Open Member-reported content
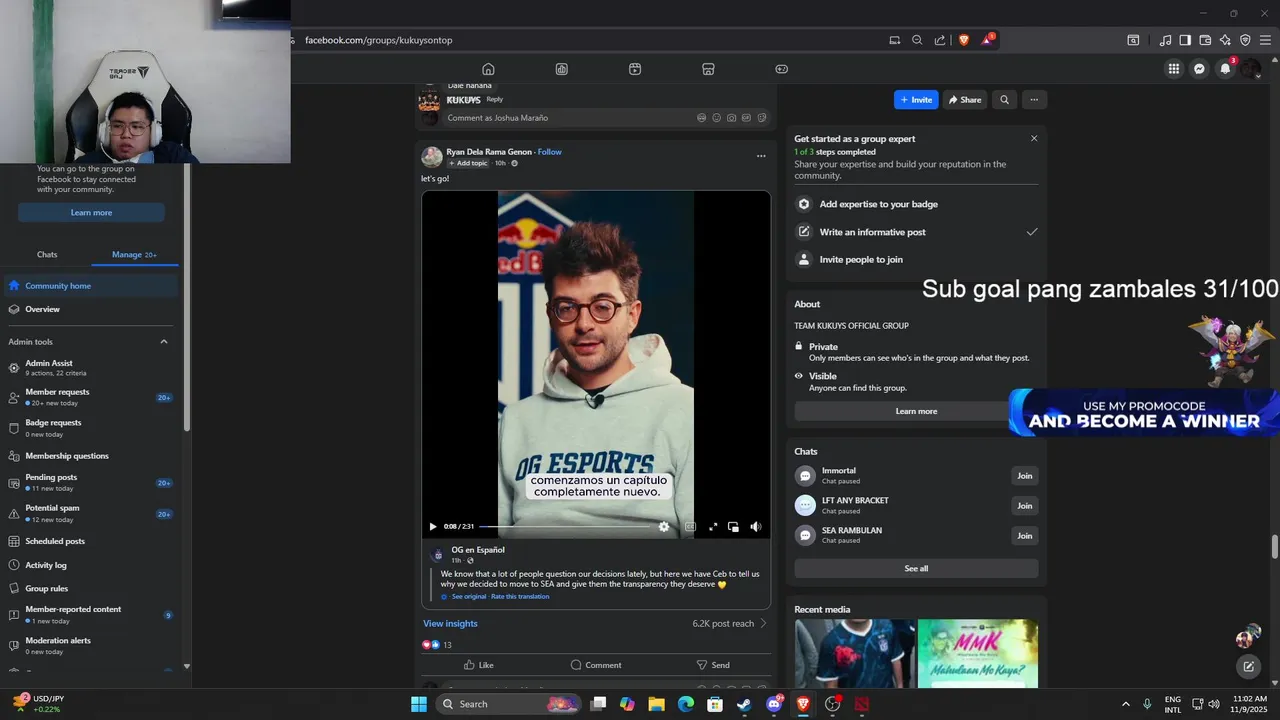 click(x=91, y=615)
